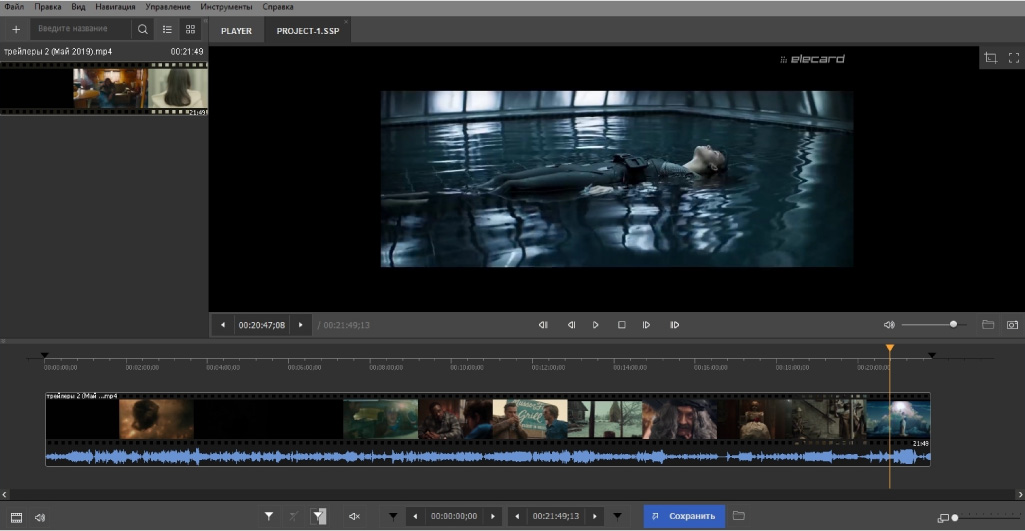Switch to the PLAYER tab

point(236,31)
